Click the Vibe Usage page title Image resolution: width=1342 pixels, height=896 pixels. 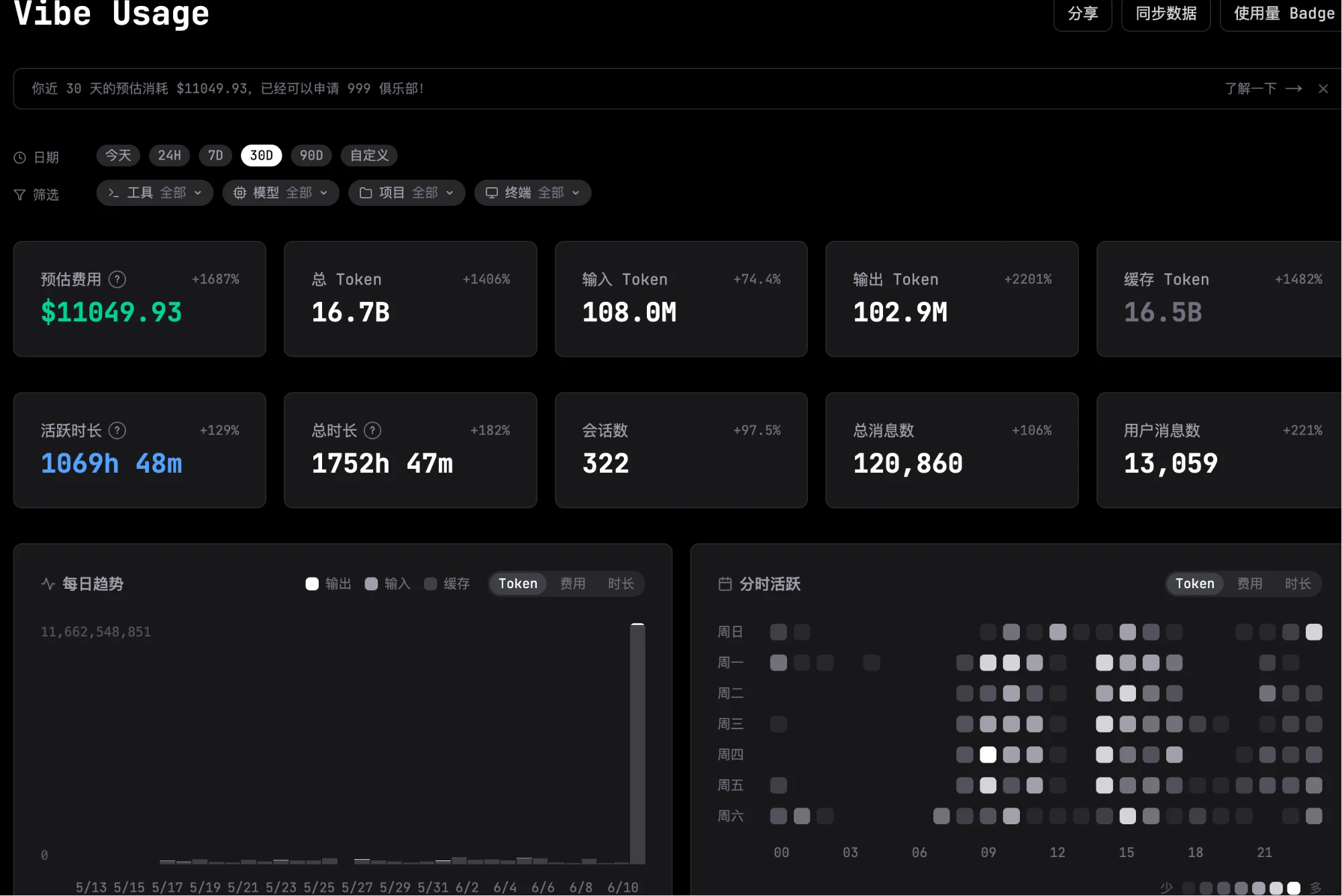click(x=111, y=13)
